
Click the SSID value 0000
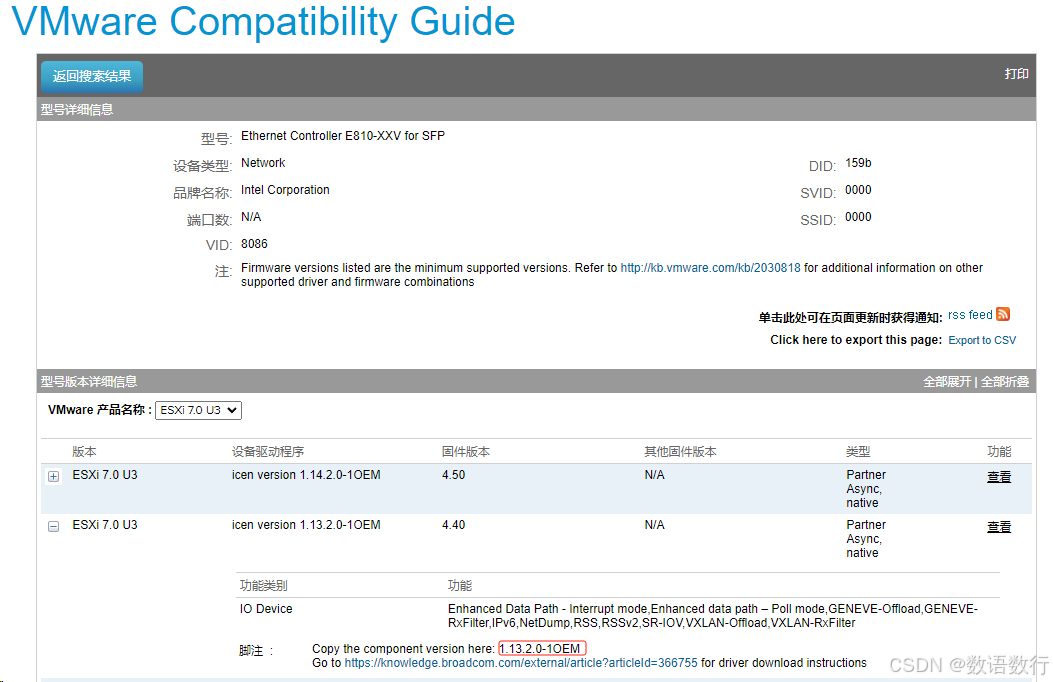click(858, 217)
